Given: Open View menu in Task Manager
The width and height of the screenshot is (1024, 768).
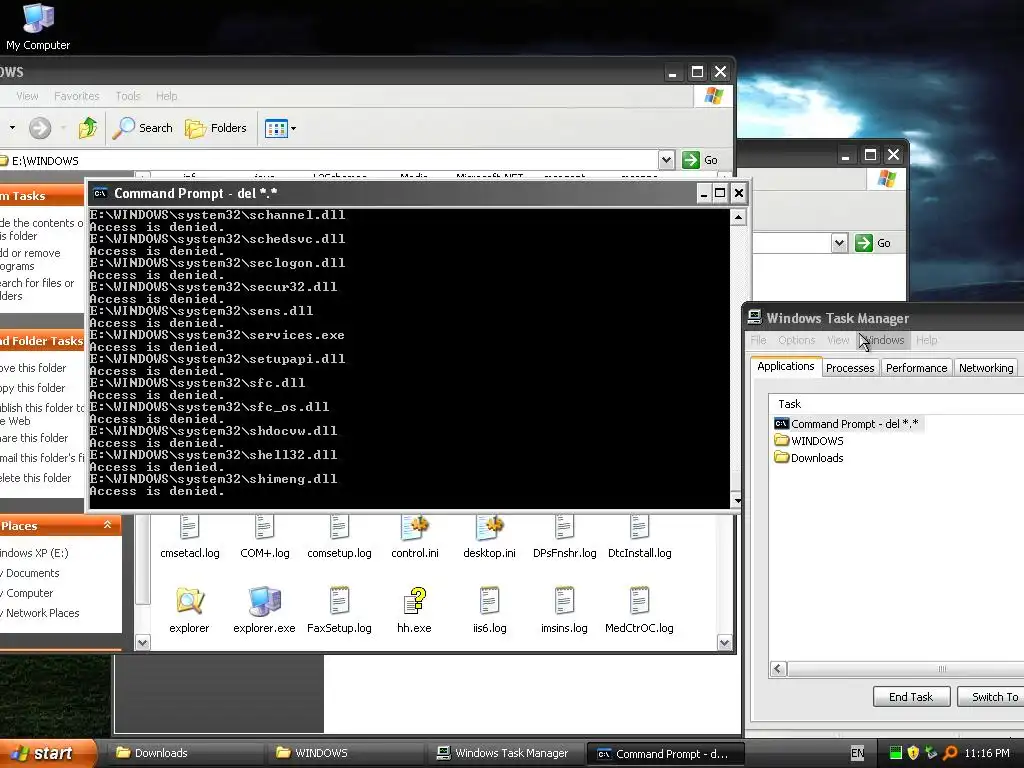Looking at the screenshot, I should [x=838, y=340].
